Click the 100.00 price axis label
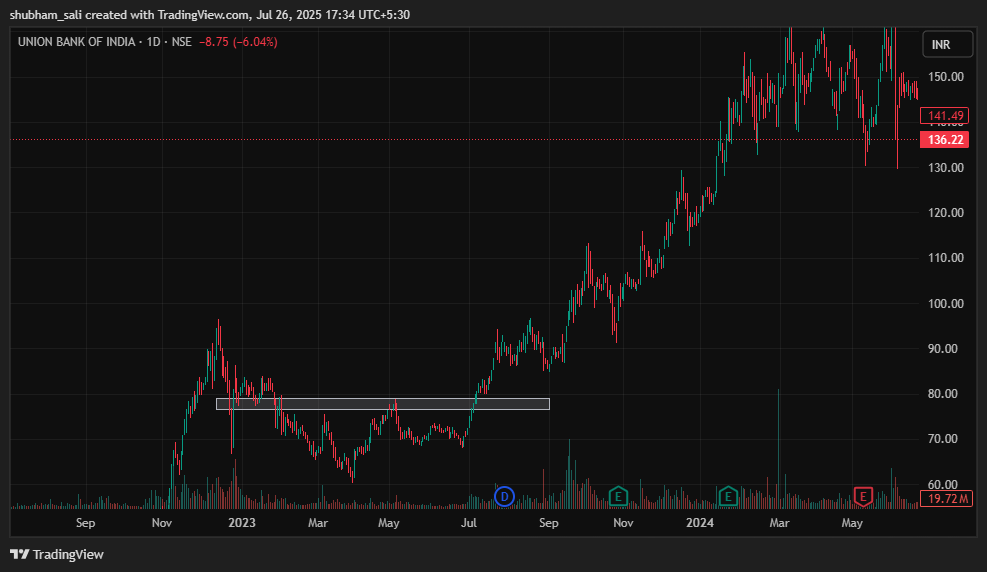The width and height of the screenshot is (987, 572). tap(946, 303)
